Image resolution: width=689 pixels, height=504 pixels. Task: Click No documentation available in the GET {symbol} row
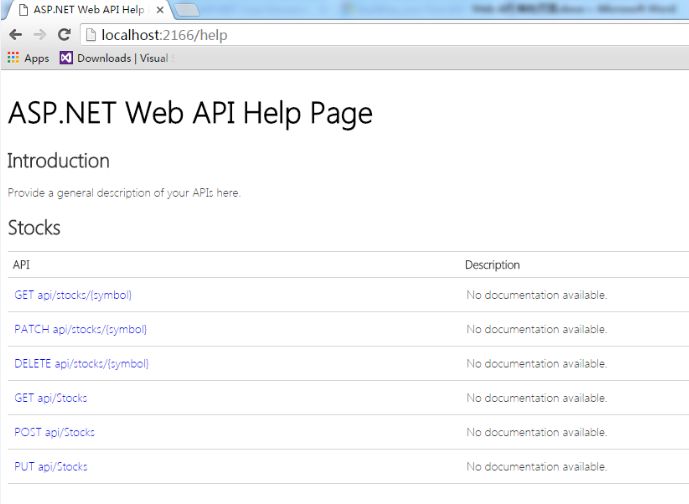click(537, 295)
